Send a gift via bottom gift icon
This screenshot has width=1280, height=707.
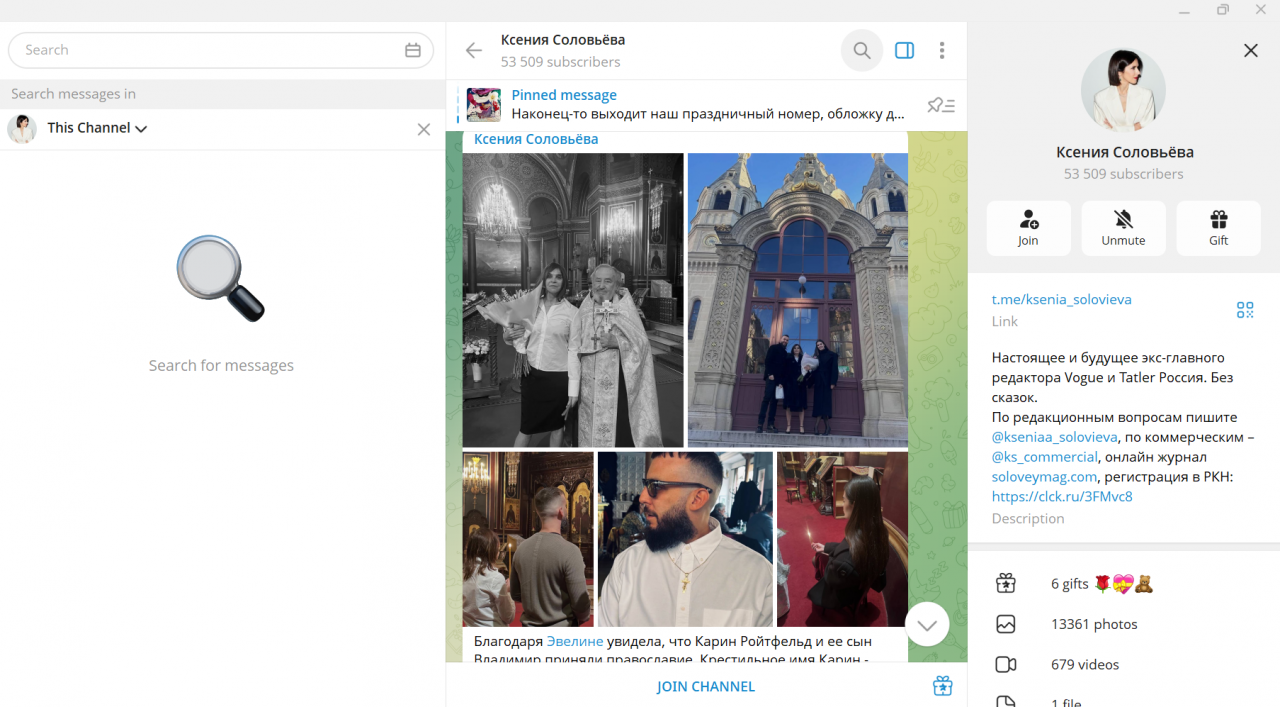(942, 686)
